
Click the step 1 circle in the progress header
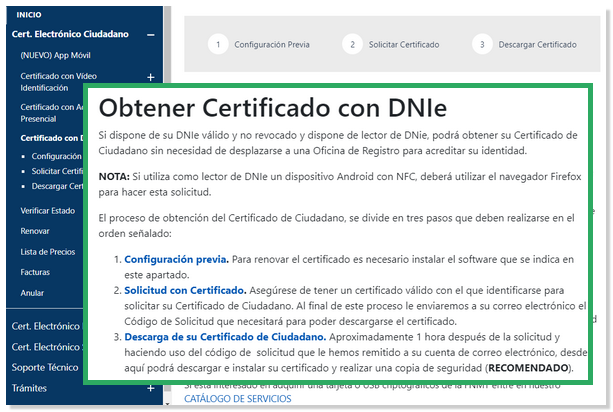coord(217,44)
